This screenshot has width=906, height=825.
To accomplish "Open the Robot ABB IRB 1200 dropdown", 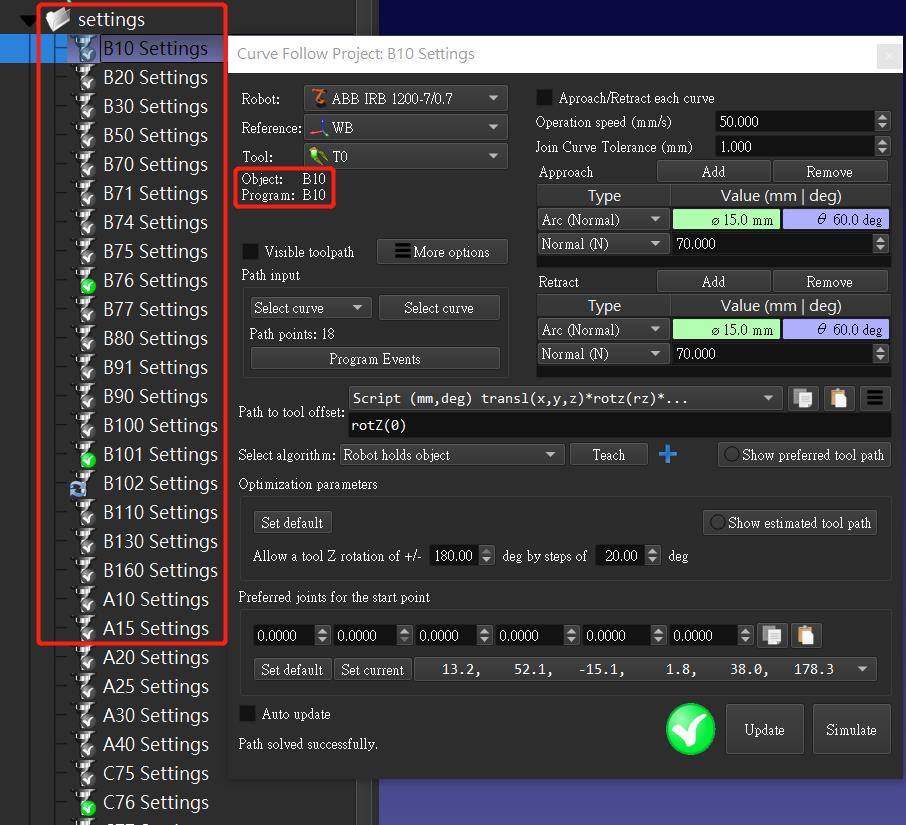I will pyautogui.click(x=405, y=98).
